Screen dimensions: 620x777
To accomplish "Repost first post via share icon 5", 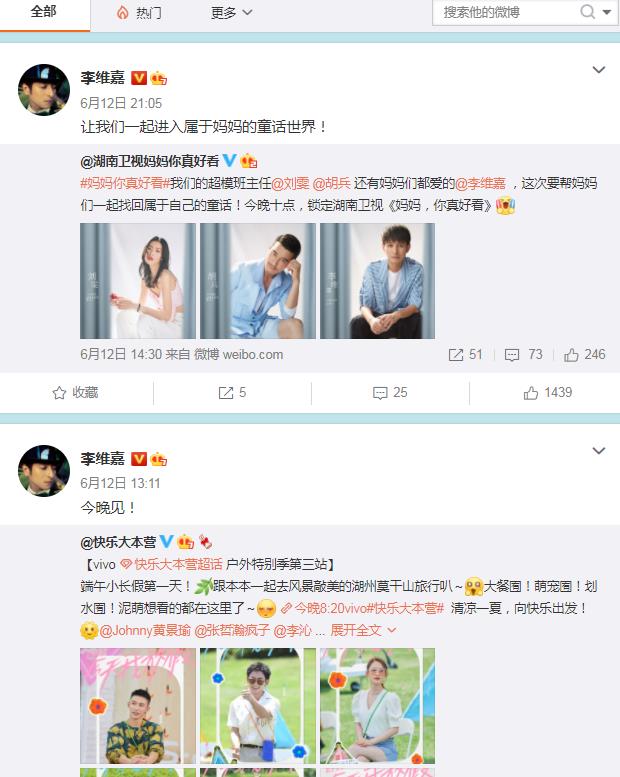I will [x=232, y=392].
